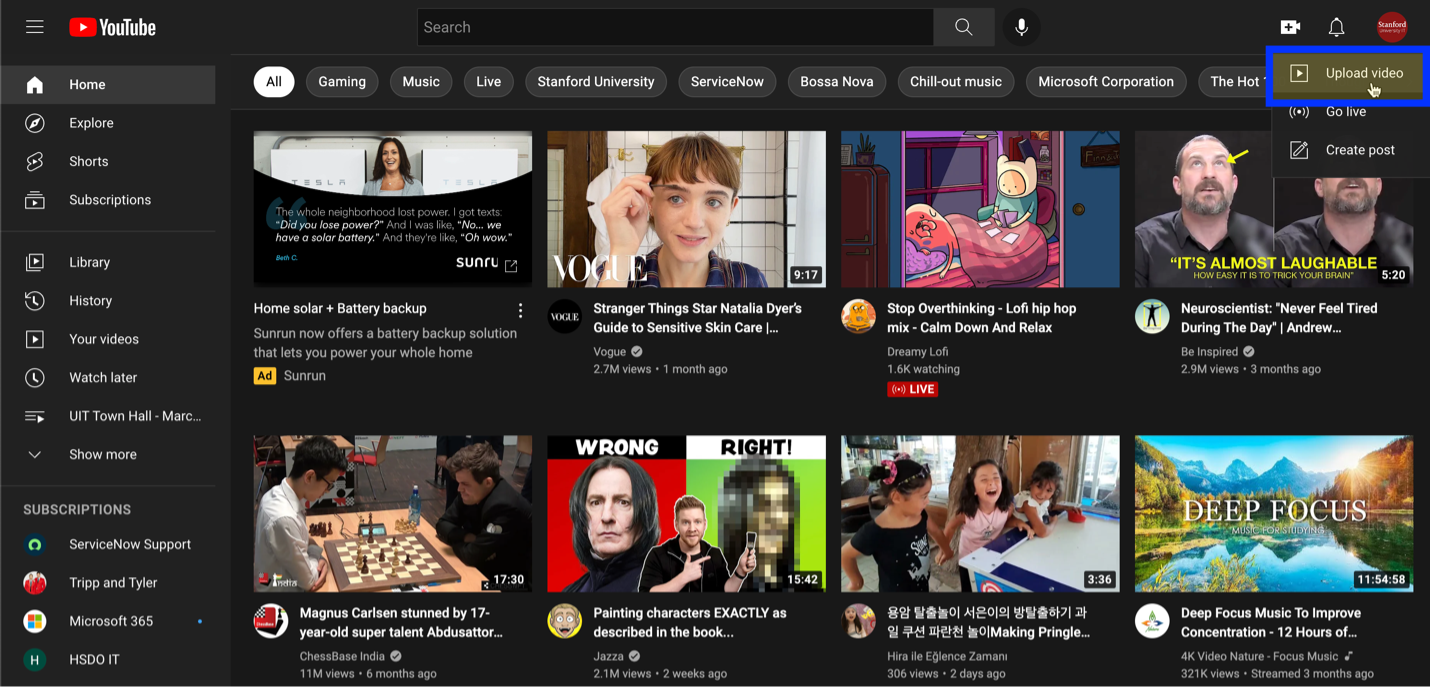The image size is (1430, 690).
Task: Select the ServiceNow filter chip
Action: [727, 82]
